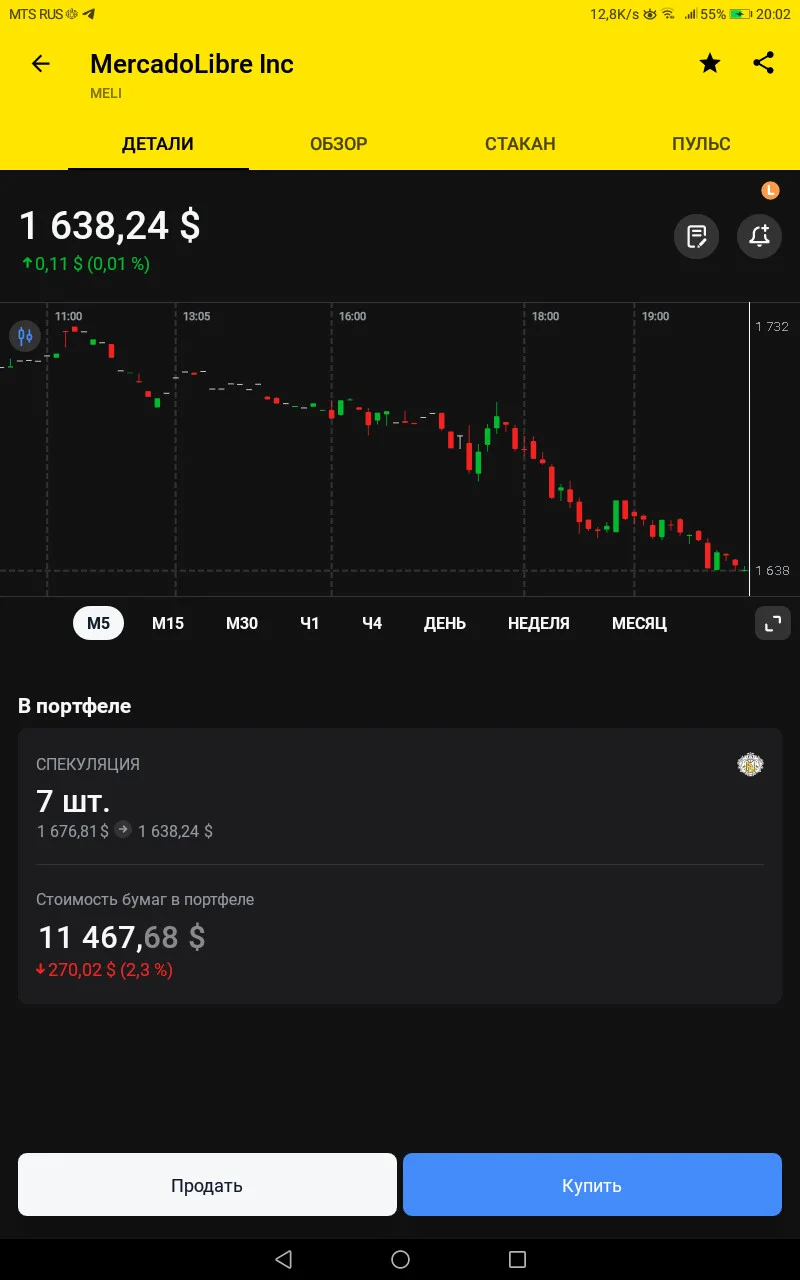The width and height of the screenshot is (800, 1280).
Task: Tap the 19:00 time marker on chart
Action: pos(655,316)
